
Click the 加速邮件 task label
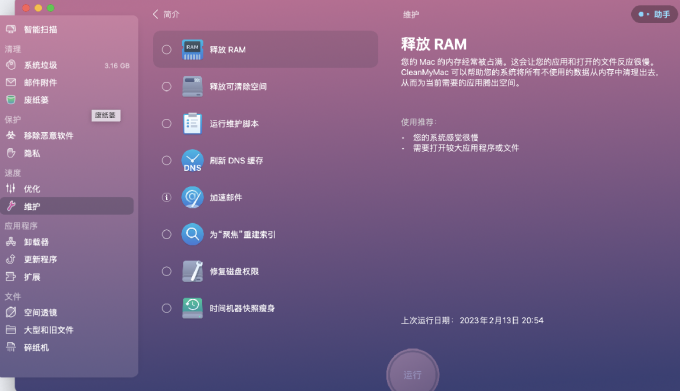click(x=226, y=197)
